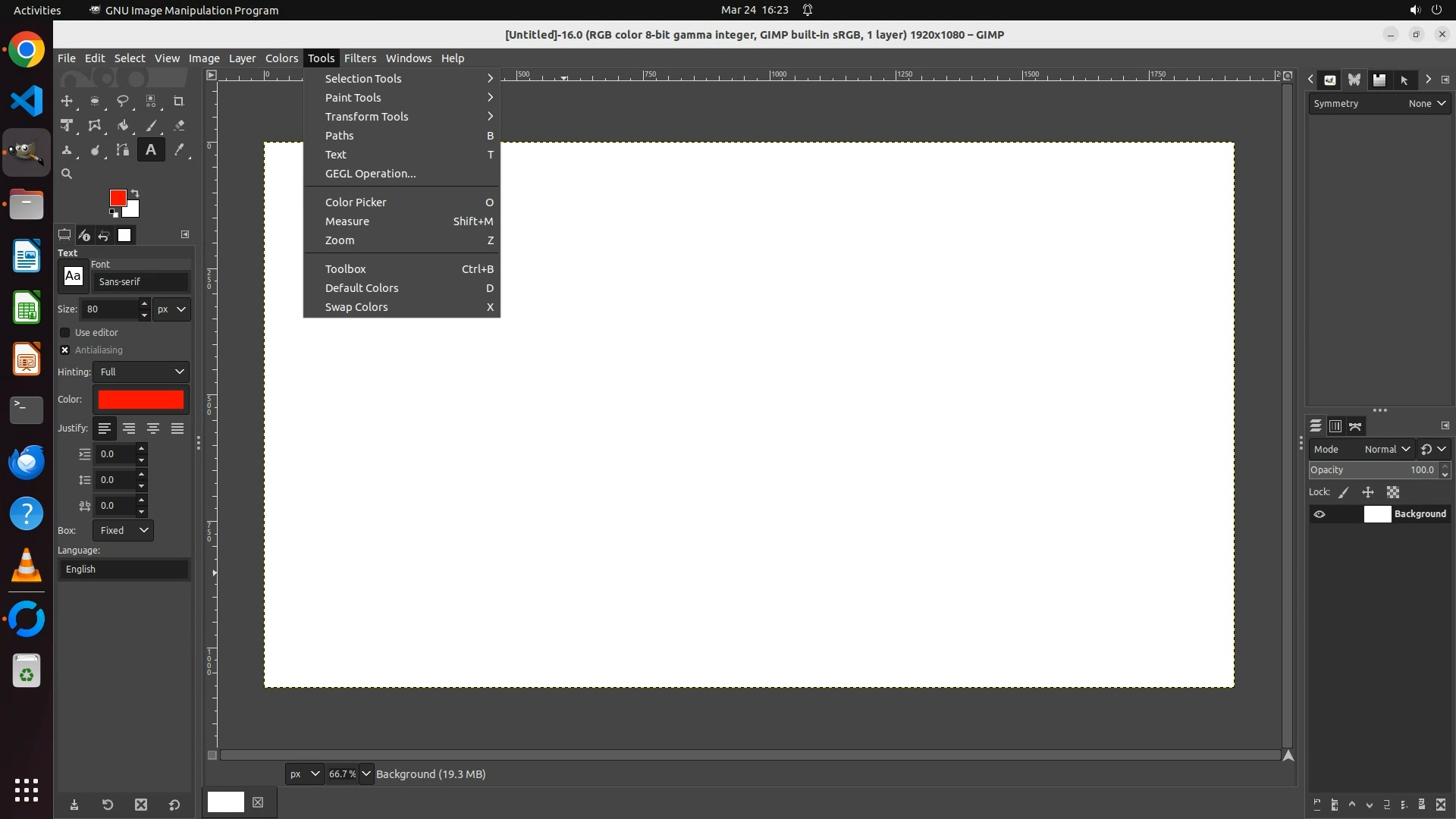
Task: Select the Eraser tool
Action: (179, 126)
